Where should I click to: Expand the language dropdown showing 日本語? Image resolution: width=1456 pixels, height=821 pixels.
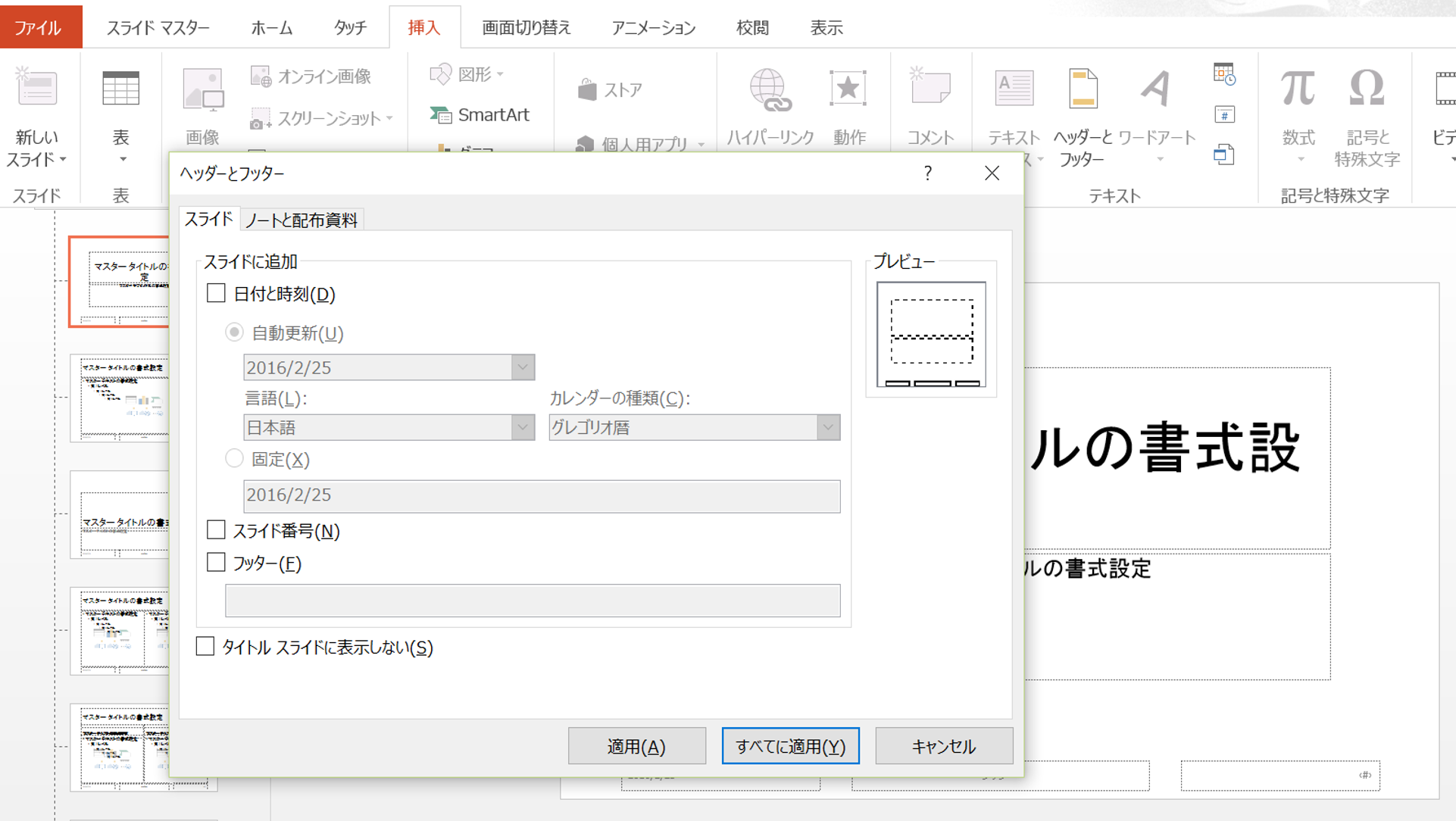tap(522, 427)
